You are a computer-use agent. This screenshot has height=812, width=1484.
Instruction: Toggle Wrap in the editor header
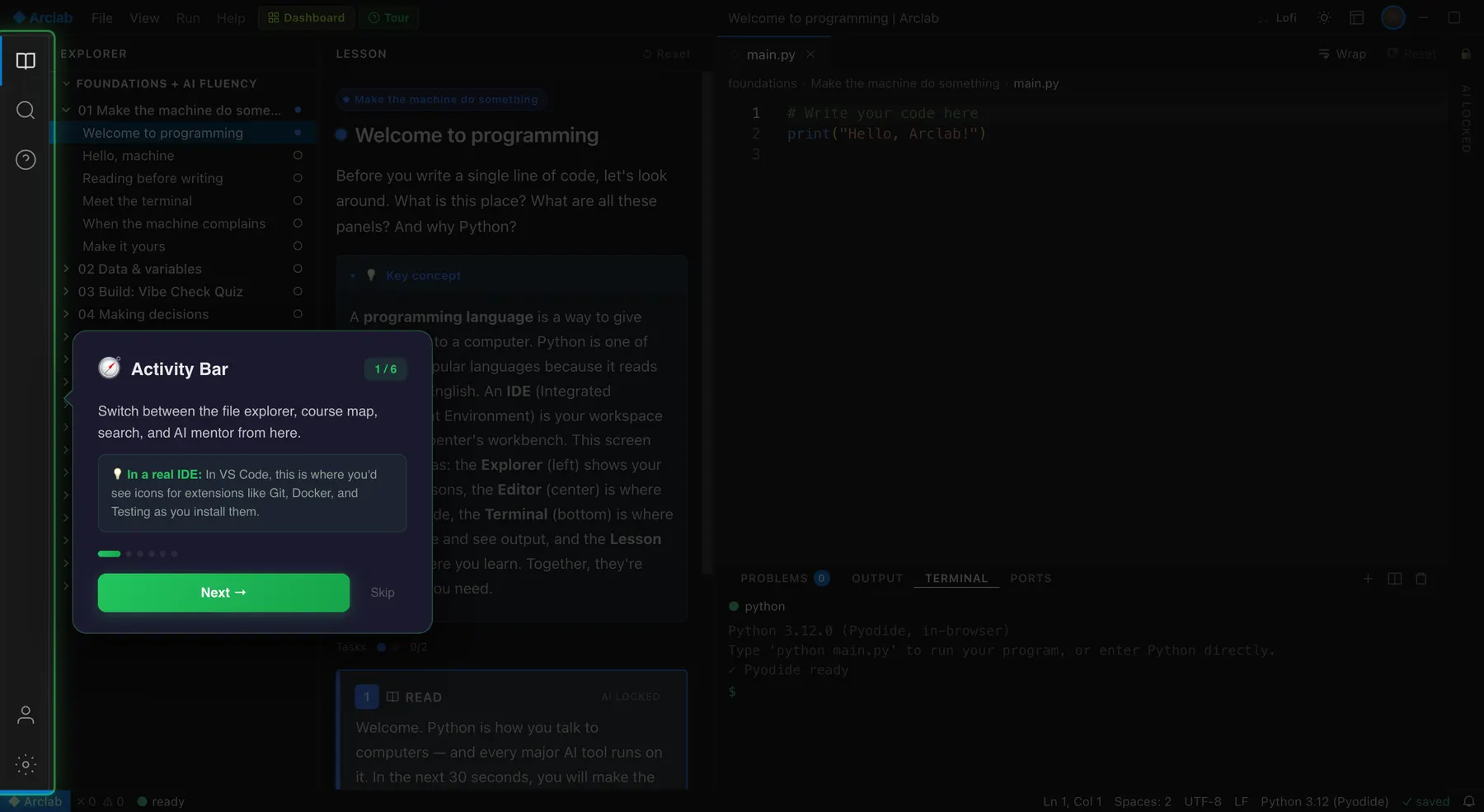point(1342,54)
